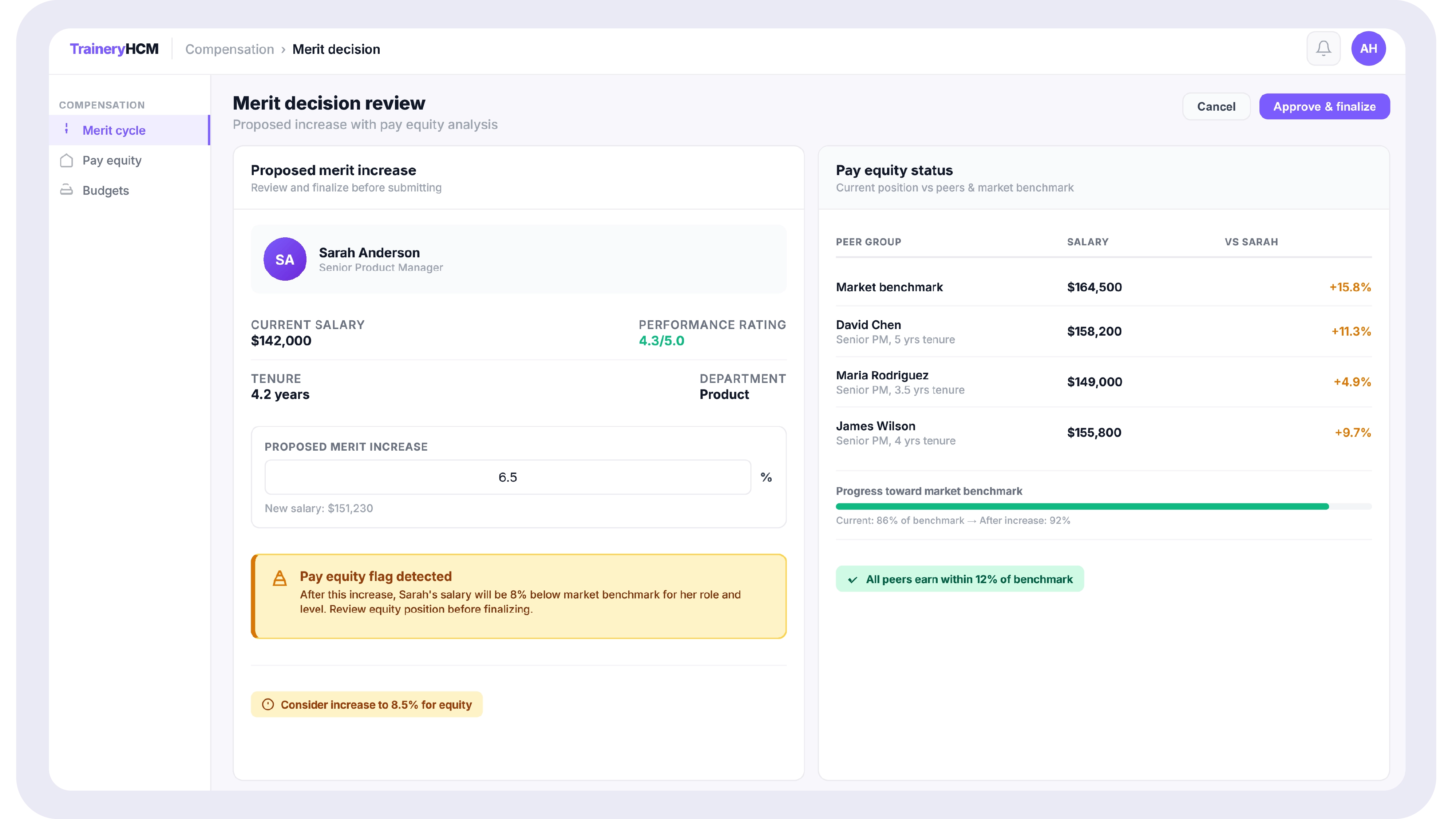
Task: Click the proposed merit increase percentage field
Action: (507, 477)
